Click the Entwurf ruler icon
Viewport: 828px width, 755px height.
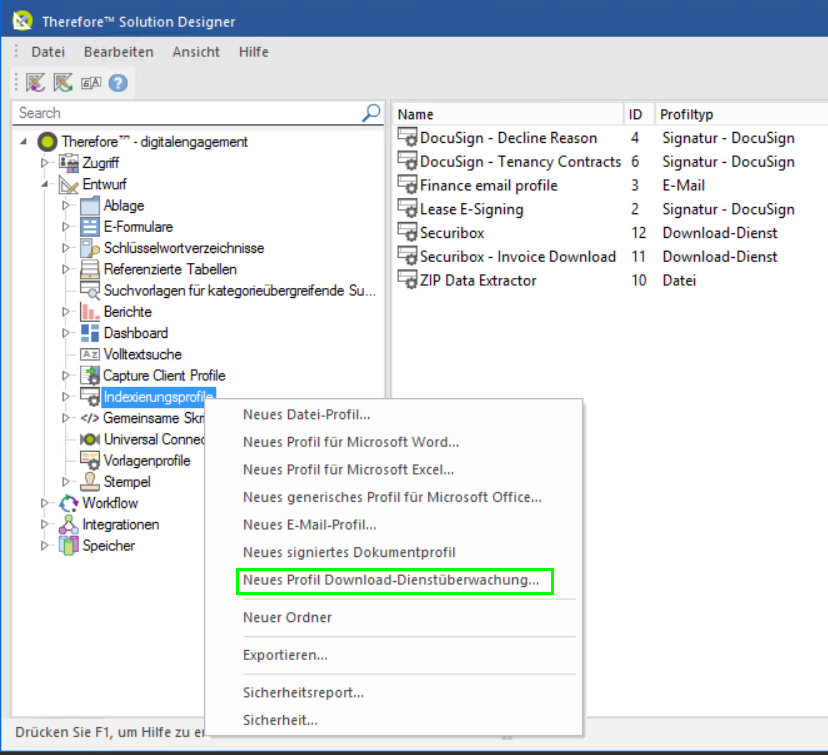(x=69, y=184)
